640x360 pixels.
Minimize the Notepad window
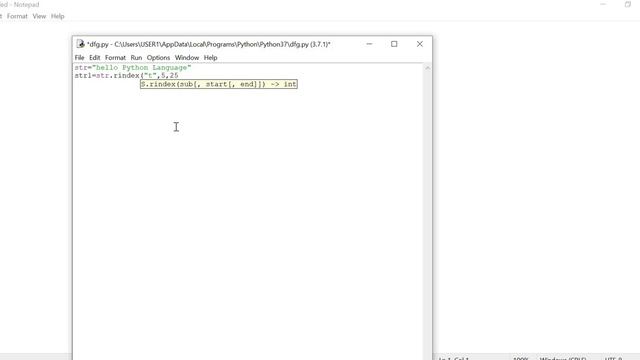[x=603, y=4]
